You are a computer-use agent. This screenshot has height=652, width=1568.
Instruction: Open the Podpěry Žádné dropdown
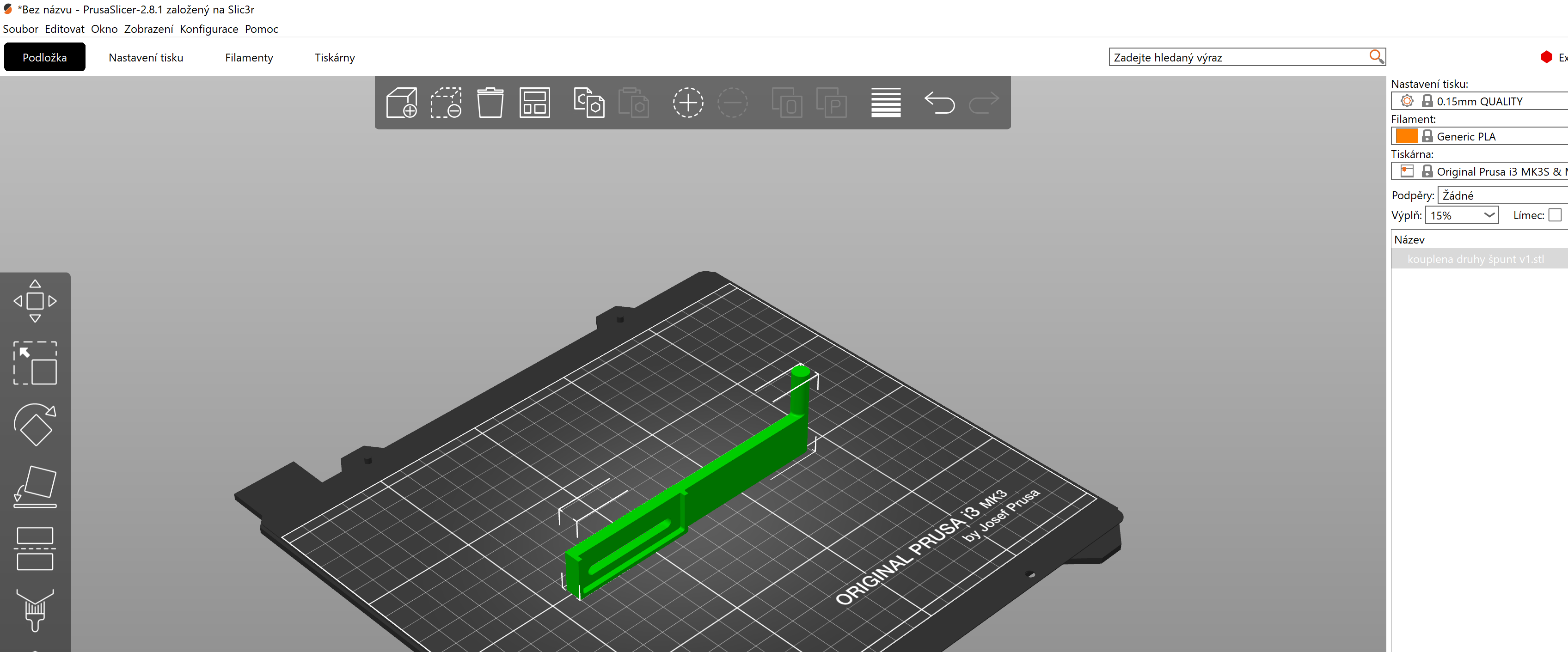click(1502, 195)
